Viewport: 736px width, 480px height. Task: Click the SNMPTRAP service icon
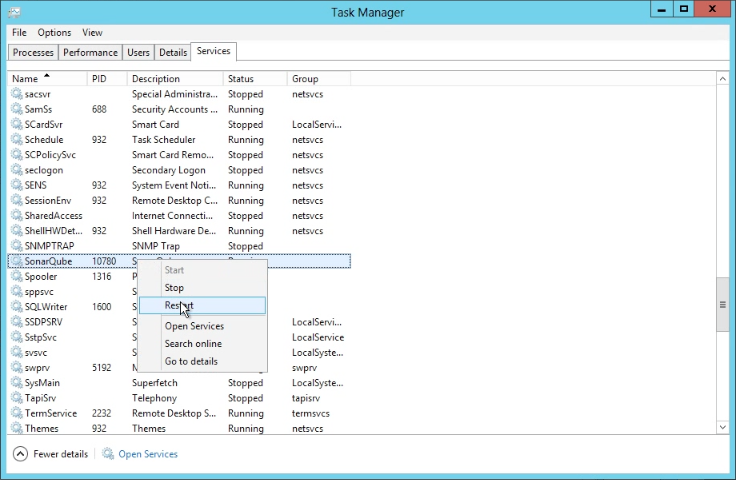click(17, 246)
